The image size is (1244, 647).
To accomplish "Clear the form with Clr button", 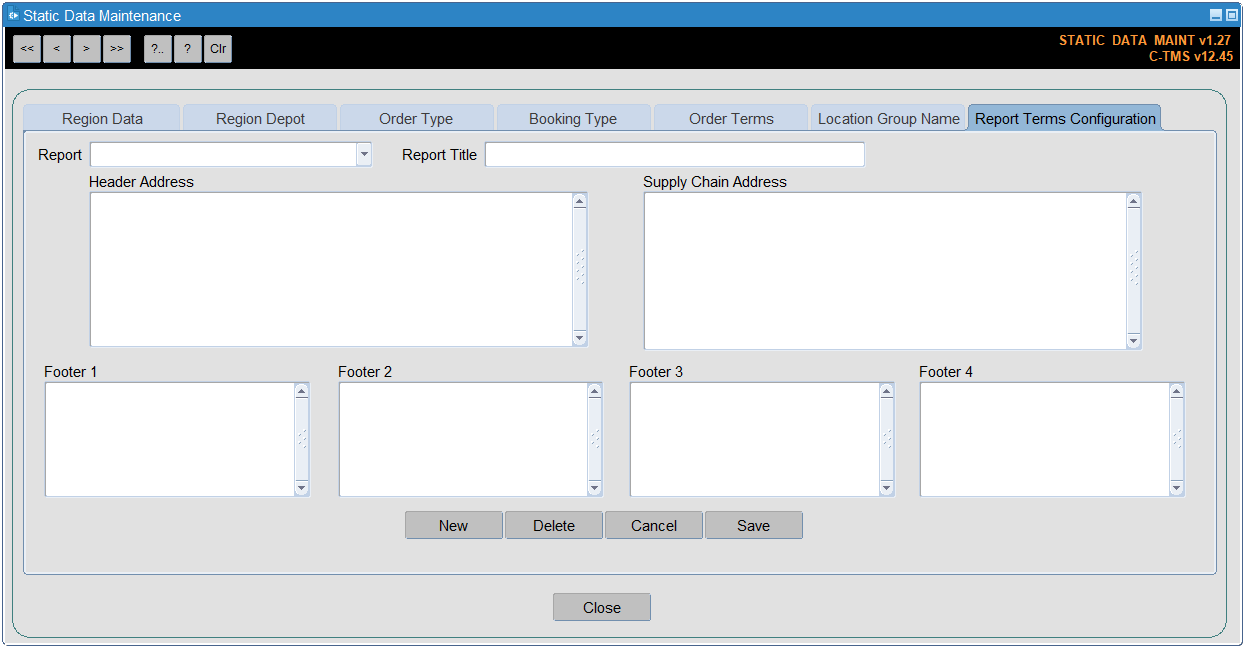I will [218, 49].
